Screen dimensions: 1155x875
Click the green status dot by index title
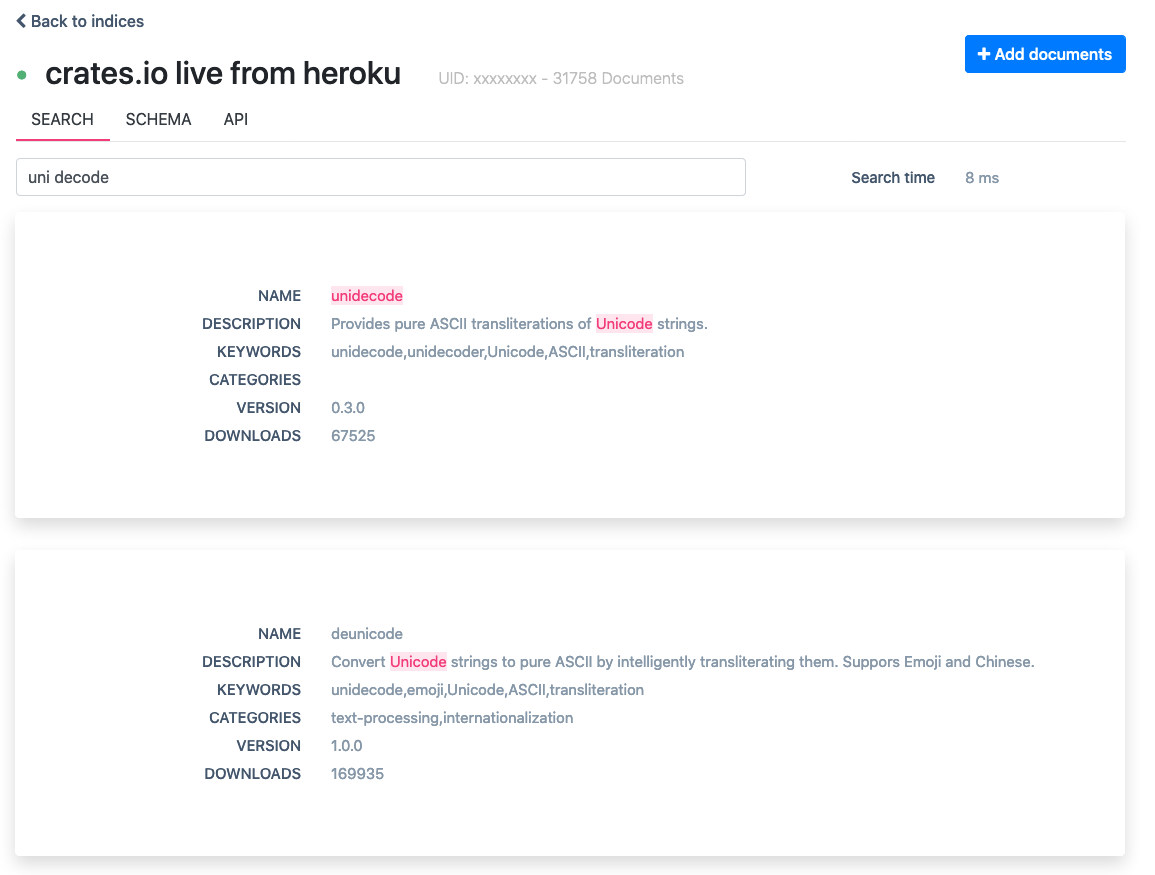click(x=22, y=74)
